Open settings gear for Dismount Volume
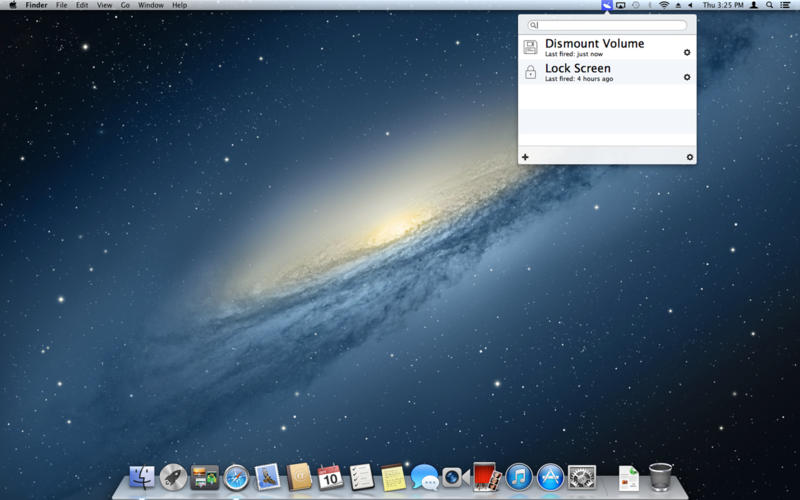The height and width of the screenshot is (500, 800). 687,52
